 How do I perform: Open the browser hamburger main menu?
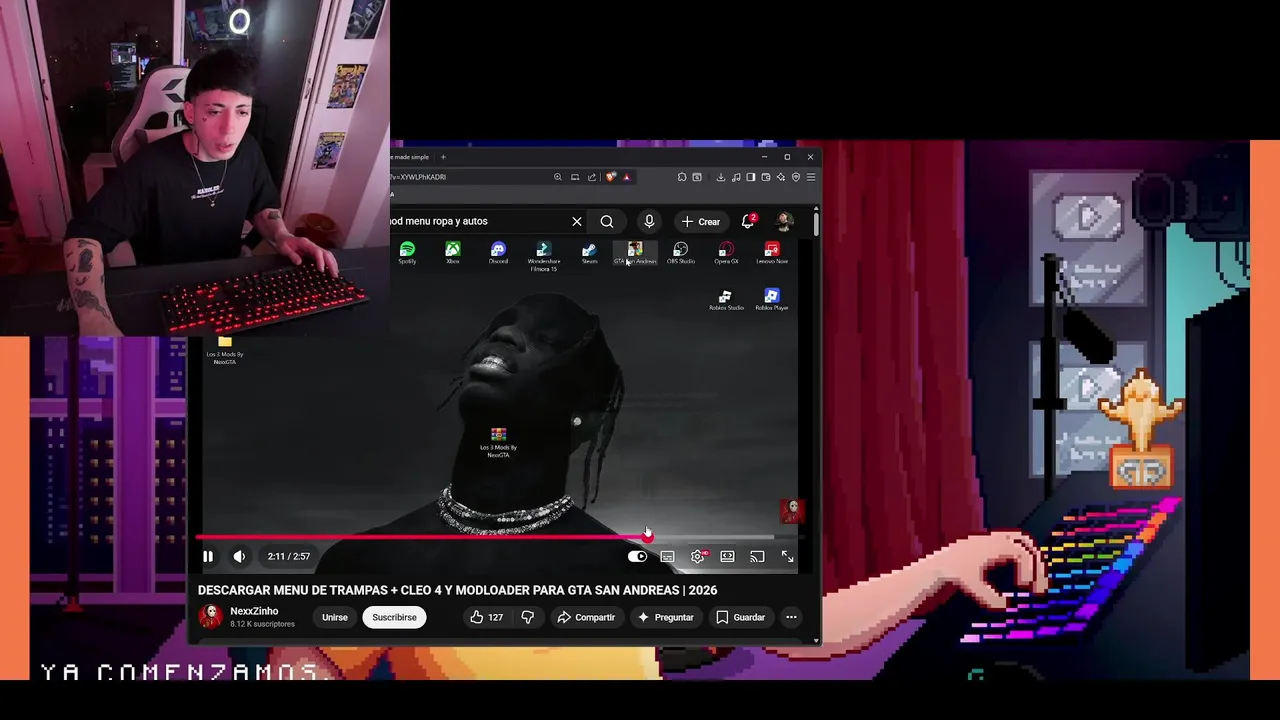click(x=811, y=177)
